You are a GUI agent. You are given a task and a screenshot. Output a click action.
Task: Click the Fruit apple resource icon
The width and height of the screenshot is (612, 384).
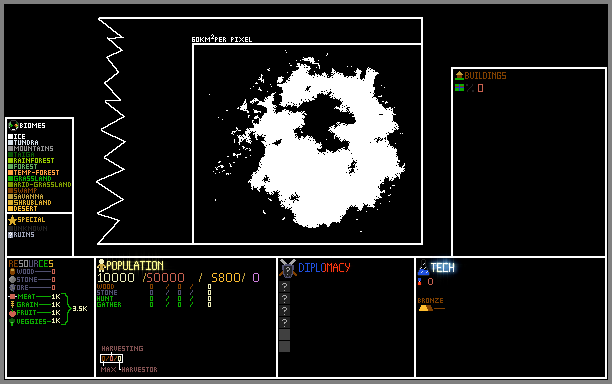(12, 313)
